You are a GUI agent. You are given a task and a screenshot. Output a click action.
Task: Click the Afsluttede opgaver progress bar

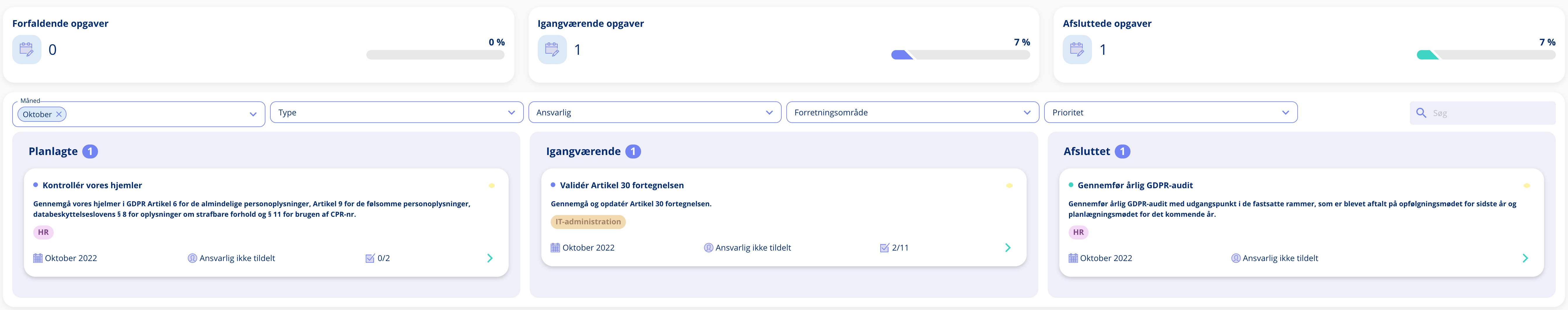click(1486, 55)
